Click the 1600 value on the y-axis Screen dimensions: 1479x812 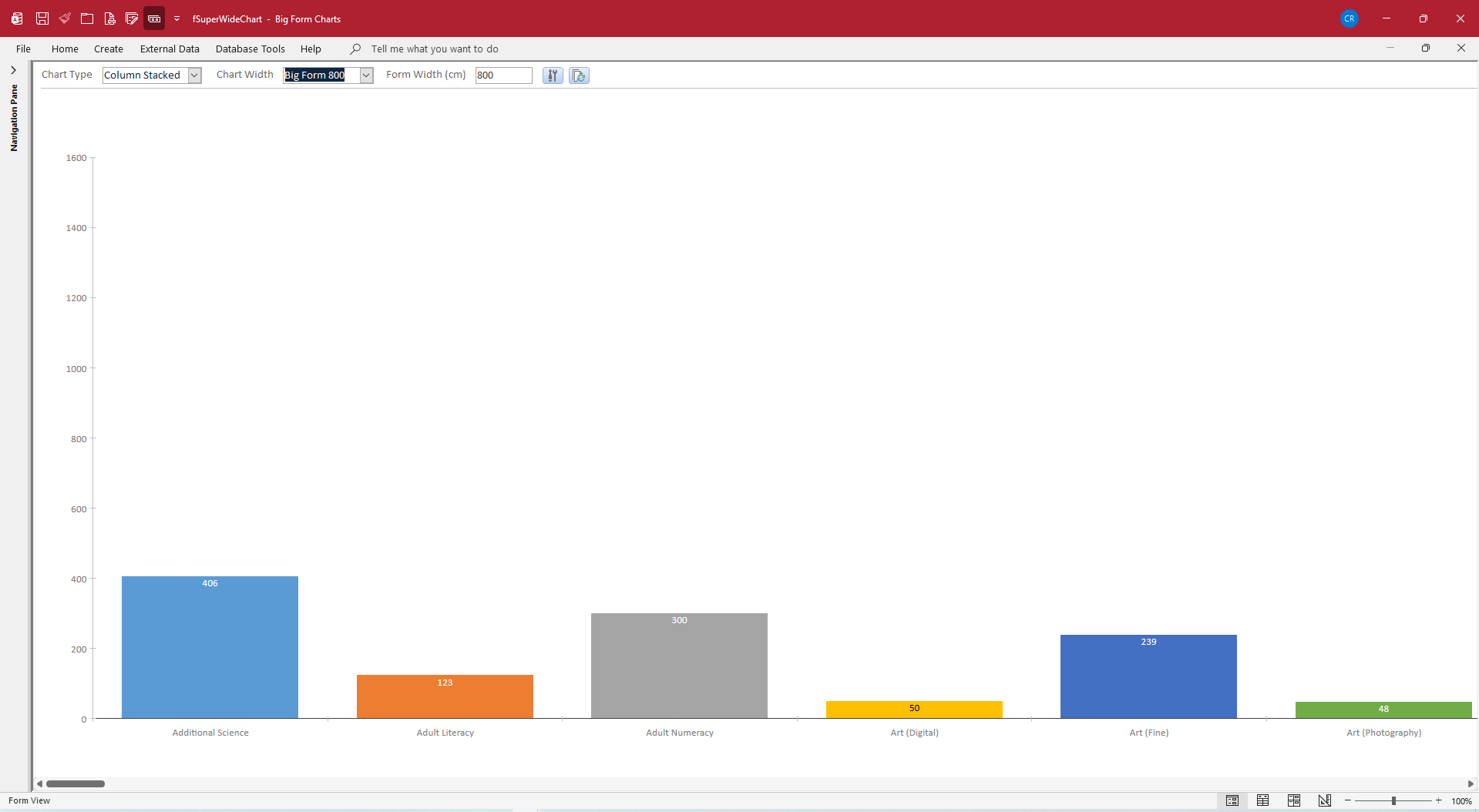76,158
